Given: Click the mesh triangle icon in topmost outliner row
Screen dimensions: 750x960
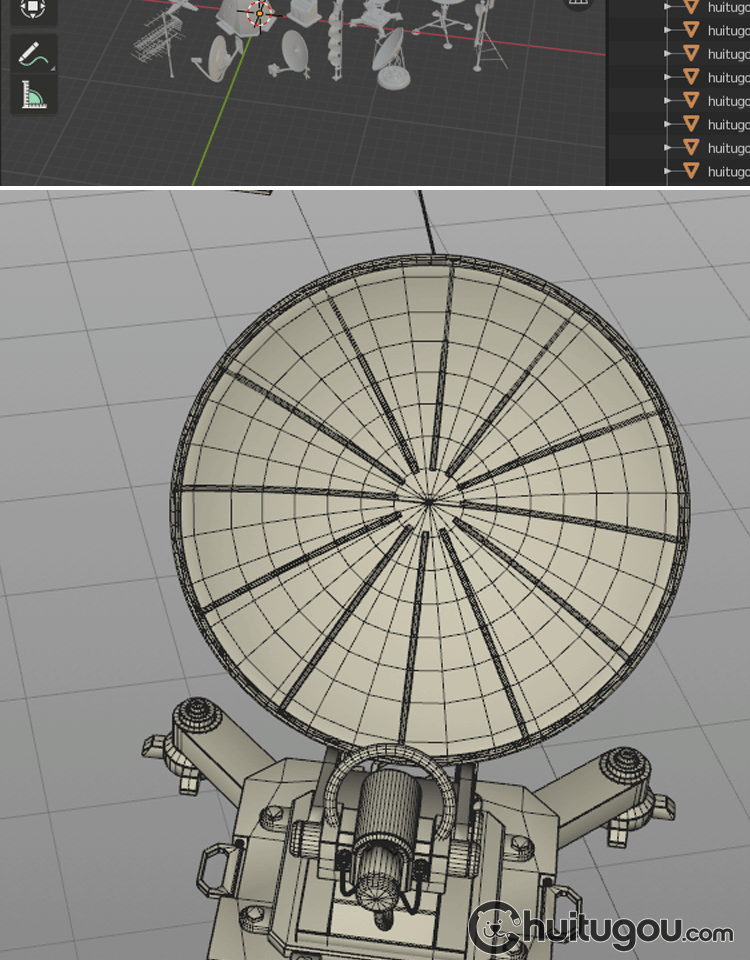Looking at the screenshot, I should 690,7.
